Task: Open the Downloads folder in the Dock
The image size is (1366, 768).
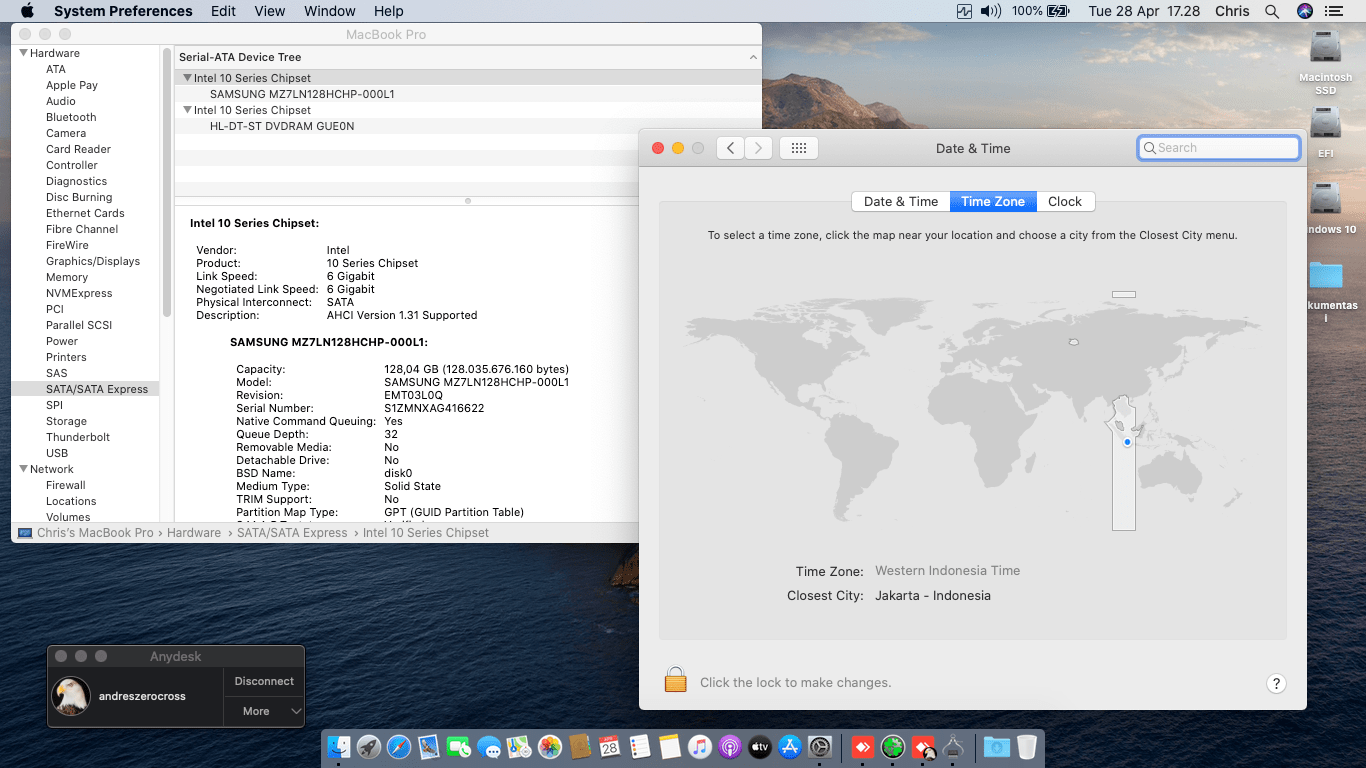Action: [x=997, y=747]
